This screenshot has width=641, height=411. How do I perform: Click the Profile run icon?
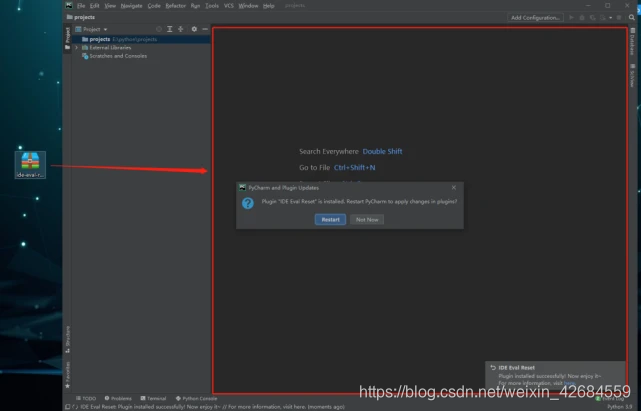pos(603,18)
